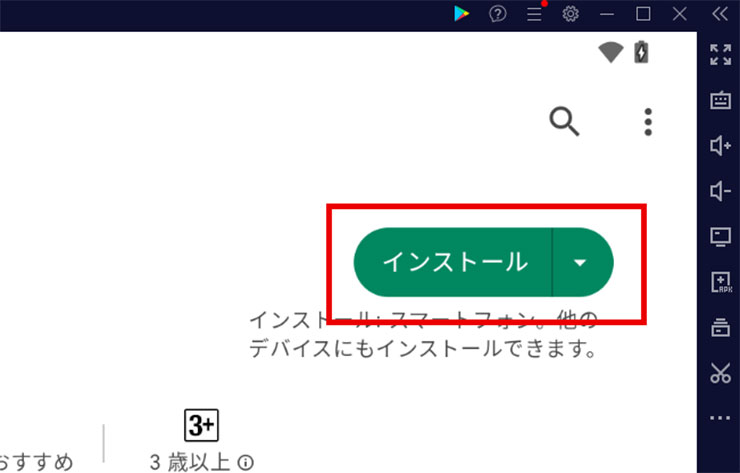The height and width of the screenshot is (473, 740).
Task: Tap the 3+ content rating badge
Action: point(201,425)
